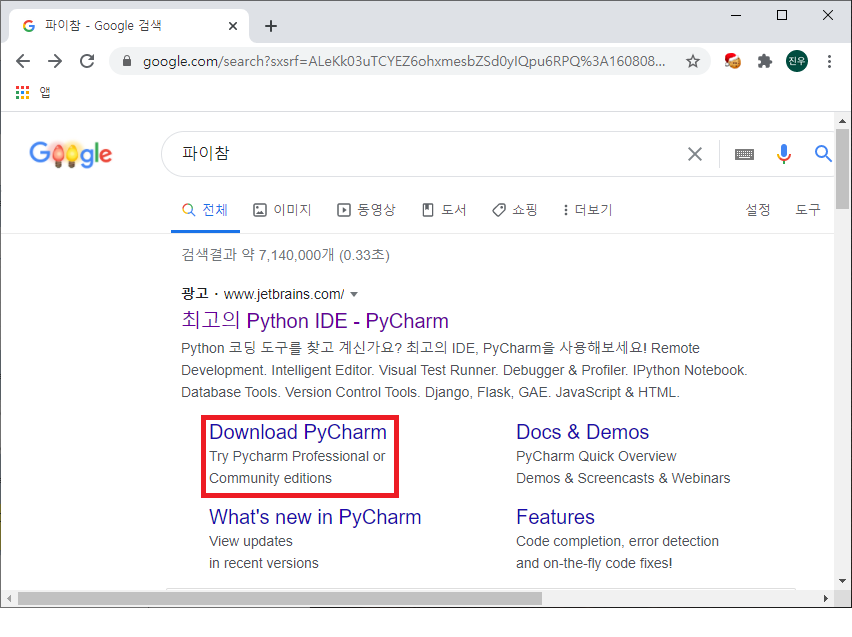Viewport: 852px width, 637px height.
Task: Select the 전체 results tab
Action: [205, 210]
